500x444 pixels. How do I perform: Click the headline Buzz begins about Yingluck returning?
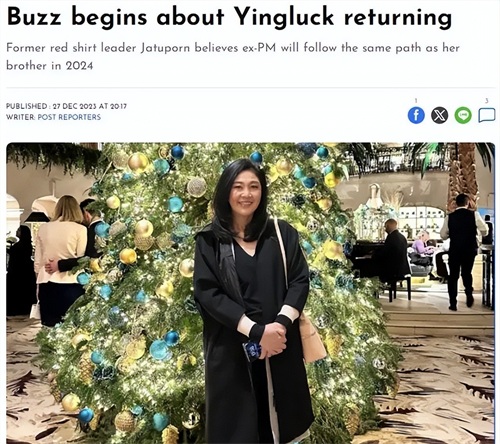pos(229,17)
